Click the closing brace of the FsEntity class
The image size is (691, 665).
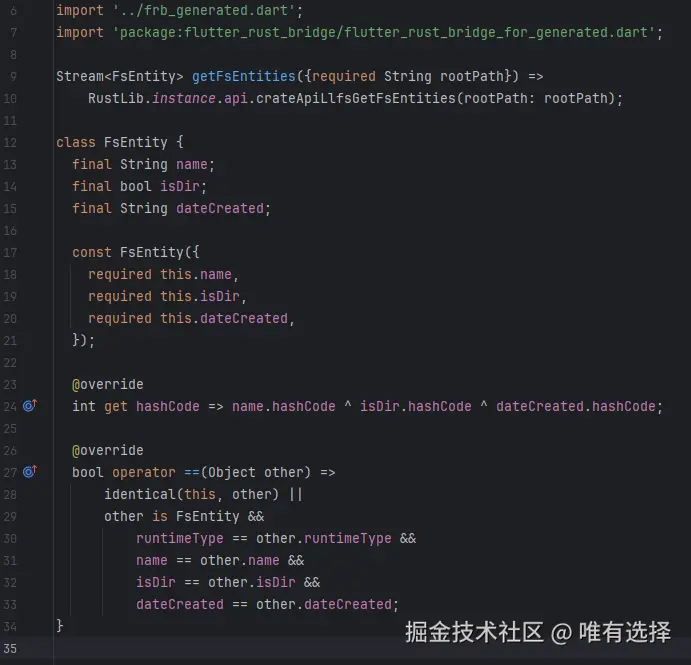pos(60,626)
